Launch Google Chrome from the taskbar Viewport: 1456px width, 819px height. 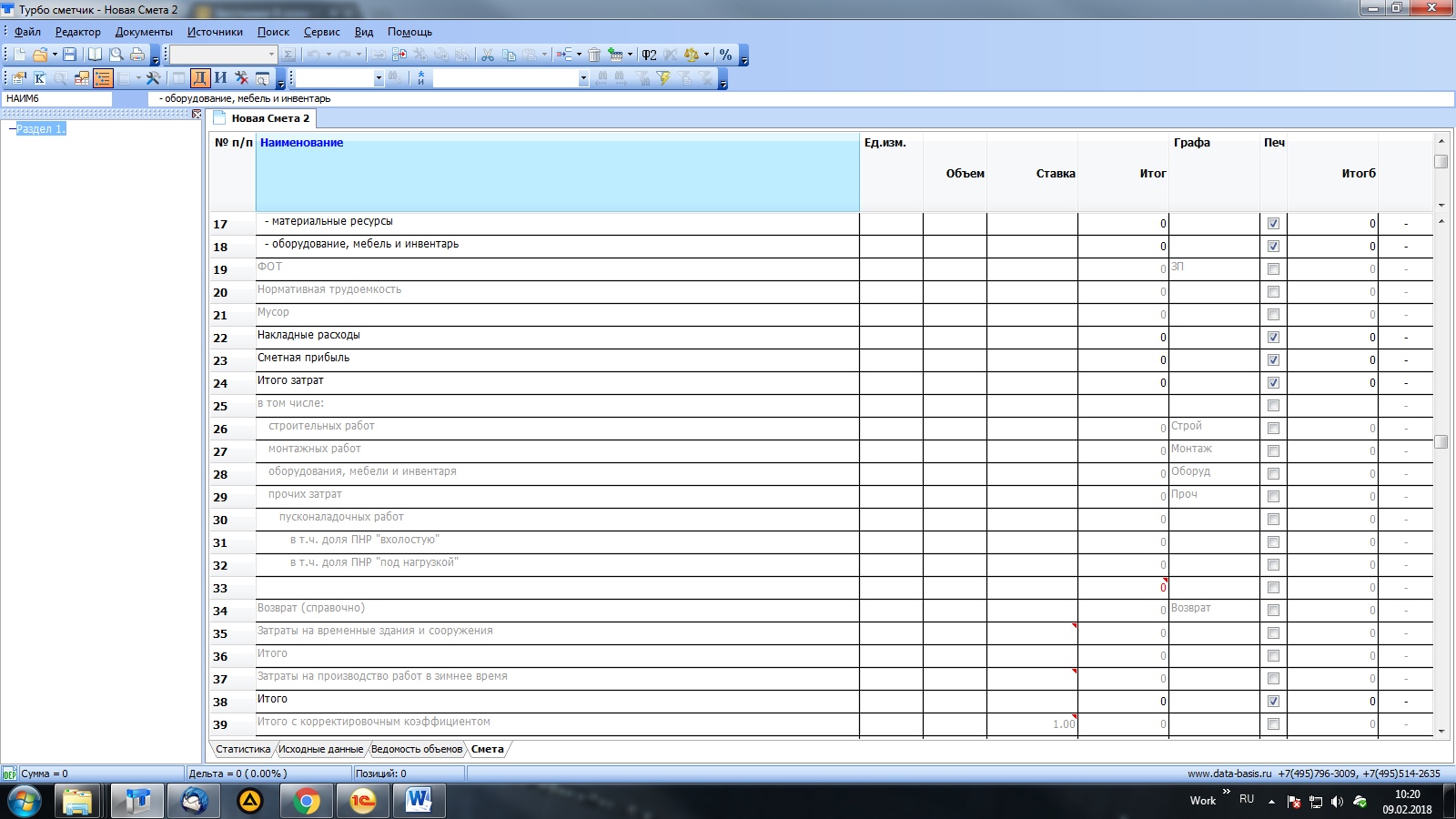click(x=307, y=801)
